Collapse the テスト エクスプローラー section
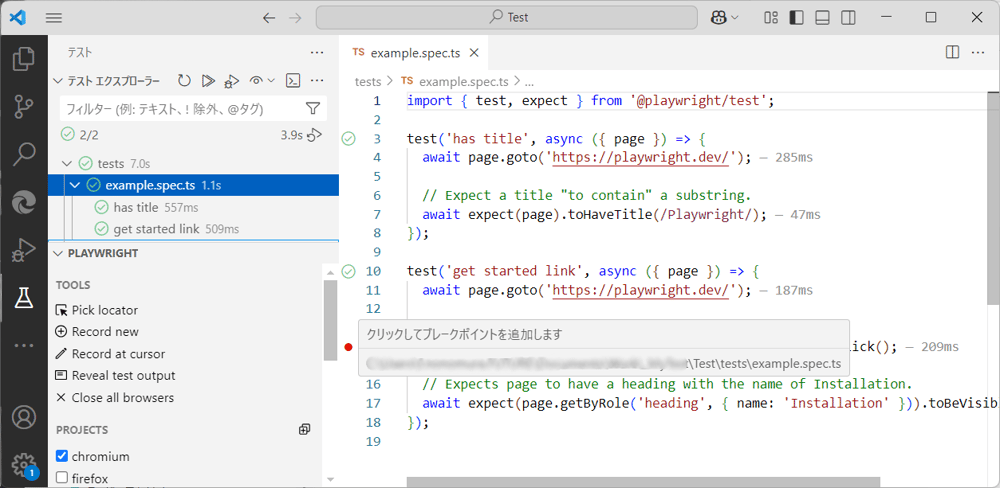Screen dimensions: 1000x488 [59, 81]
